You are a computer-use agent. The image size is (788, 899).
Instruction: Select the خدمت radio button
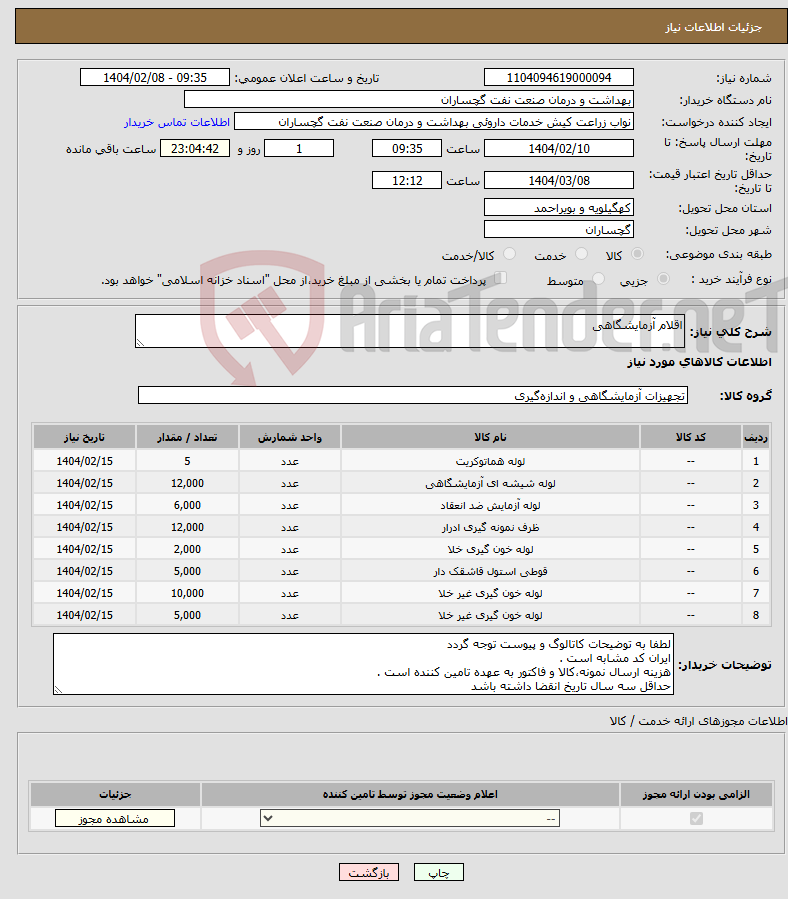pos(581,253)
